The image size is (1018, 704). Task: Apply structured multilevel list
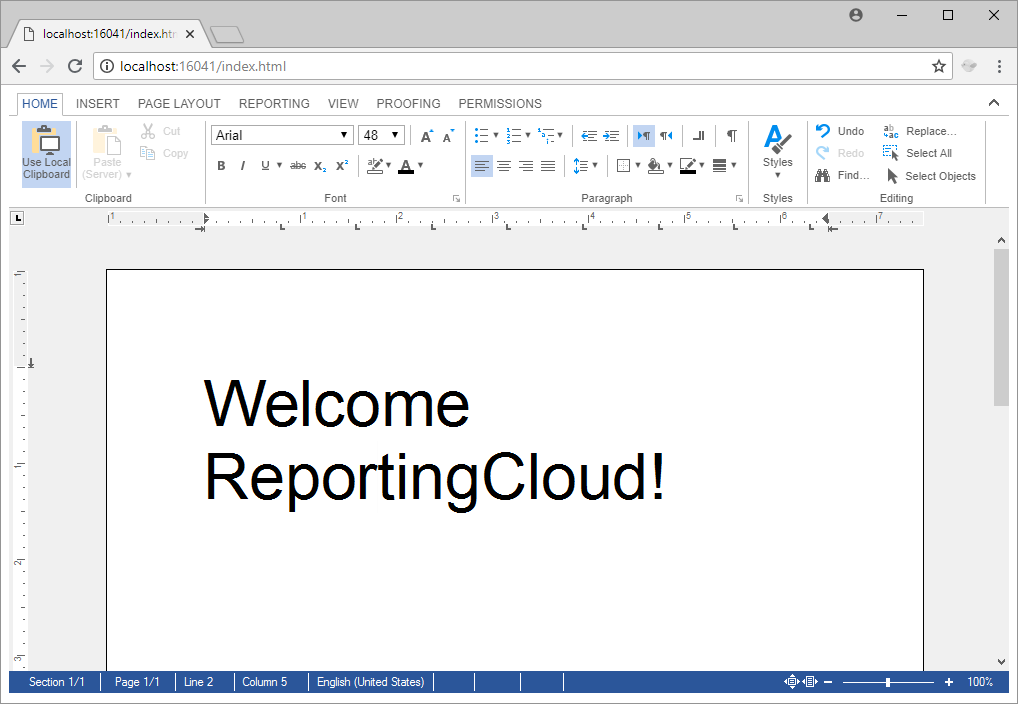[x=546, y=136]
